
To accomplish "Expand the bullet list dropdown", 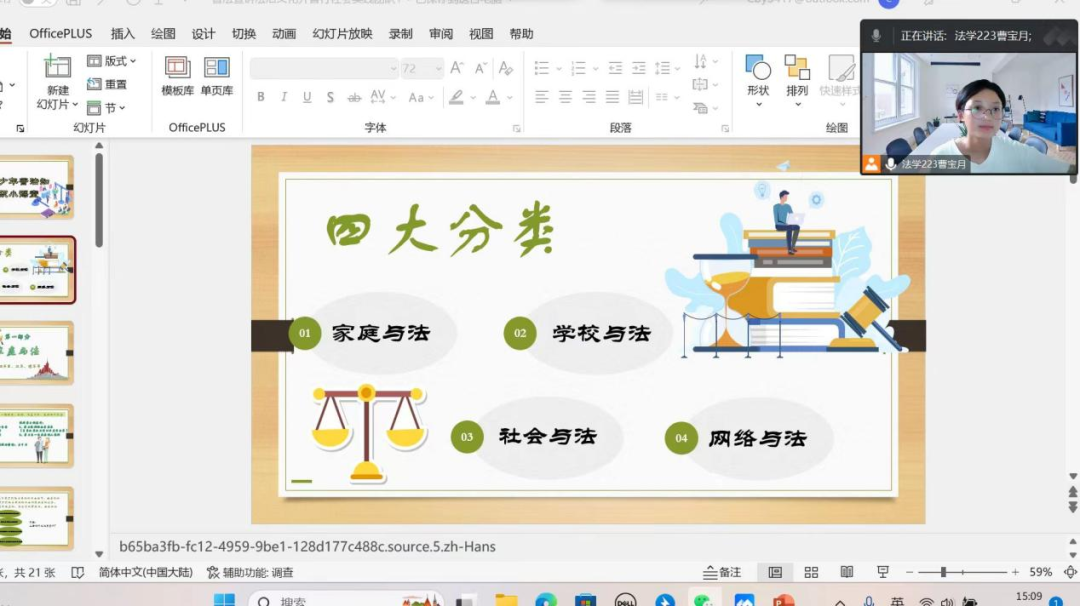I will coord(559,68).
